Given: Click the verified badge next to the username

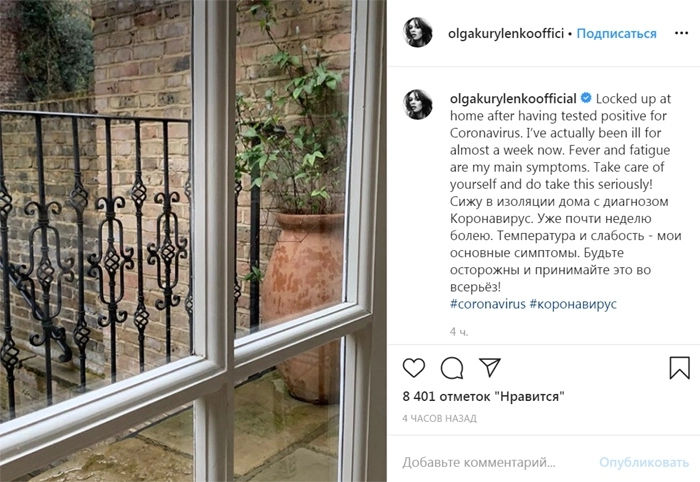Looking at the screenshot, I should point(586,98).
